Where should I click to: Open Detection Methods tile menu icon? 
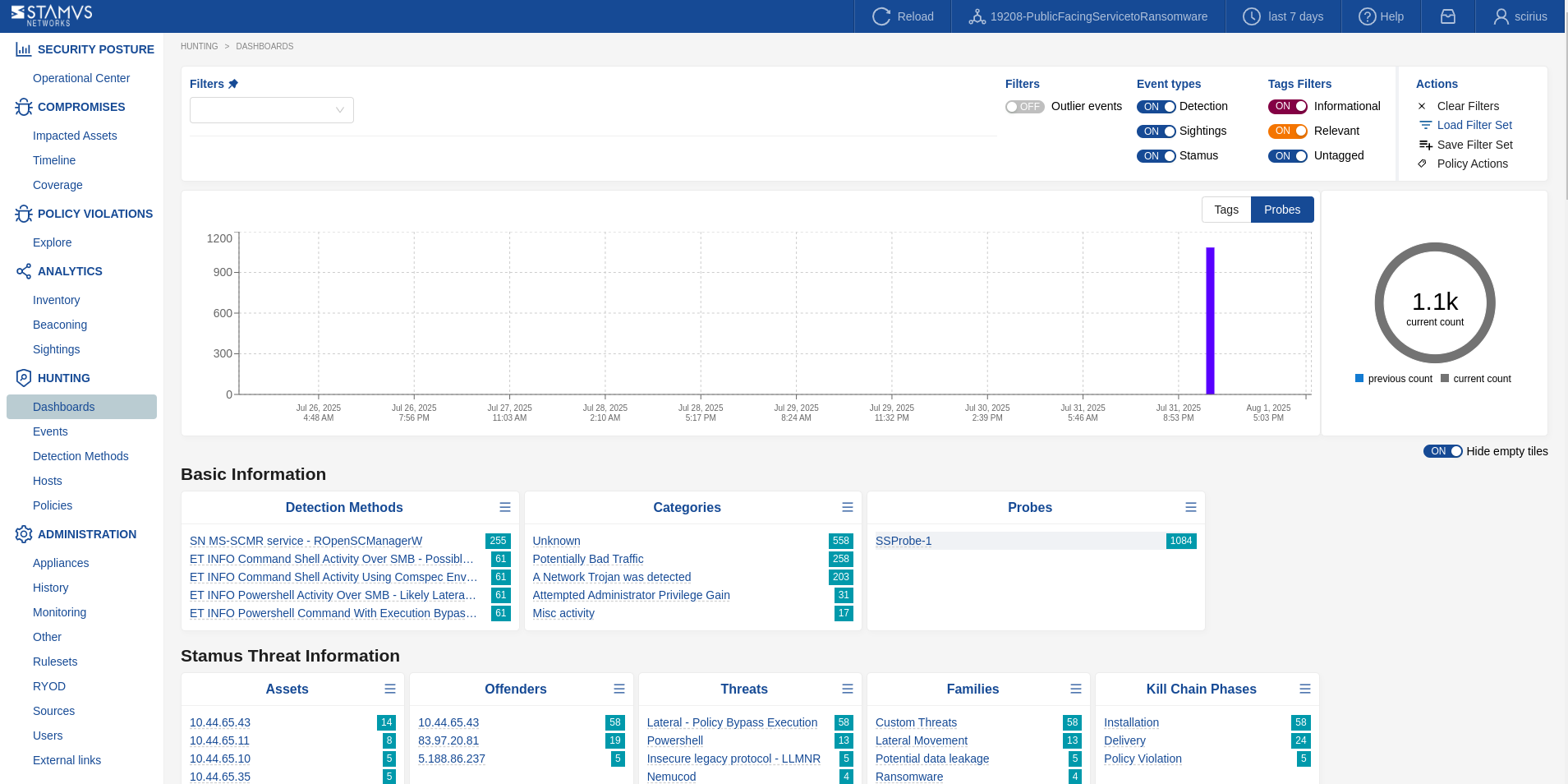pos(505,507)
